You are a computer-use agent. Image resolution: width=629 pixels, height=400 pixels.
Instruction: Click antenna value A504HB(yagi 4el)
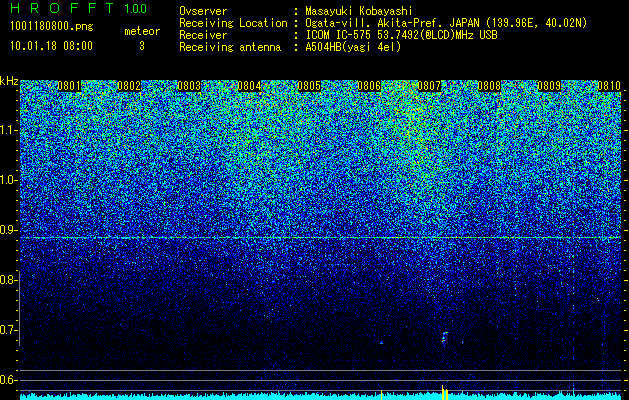tap(353, 47)
